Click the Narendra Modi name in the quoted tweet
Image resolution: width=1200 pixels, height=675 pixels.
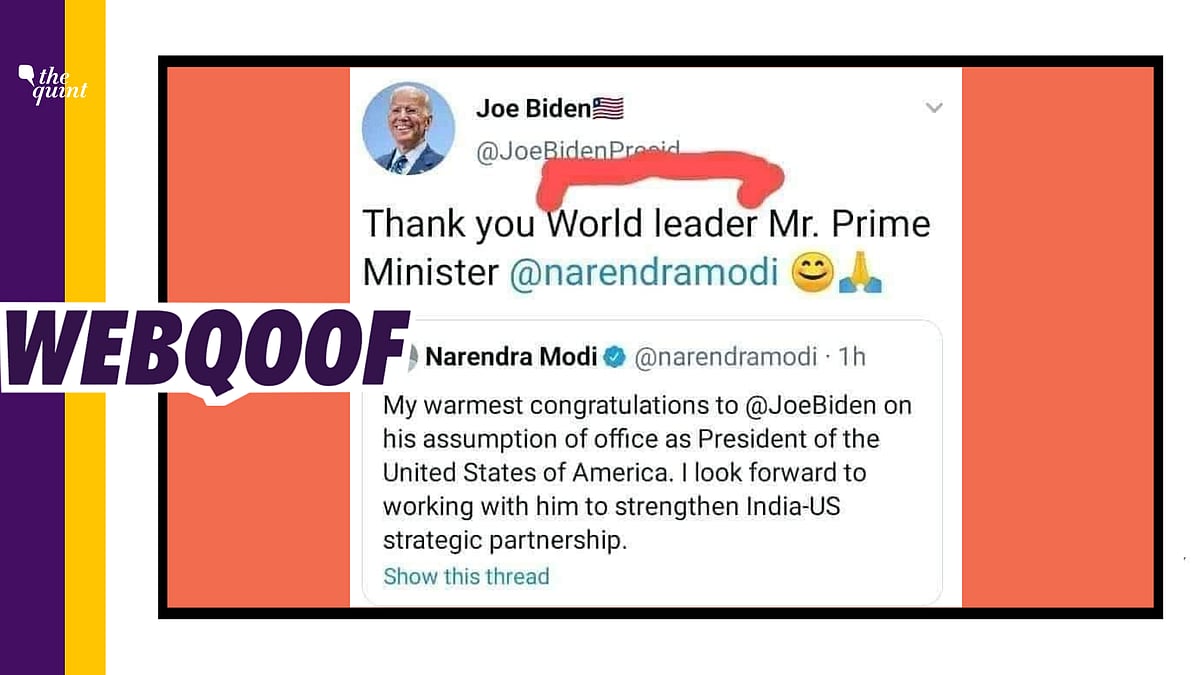point(512,357)
